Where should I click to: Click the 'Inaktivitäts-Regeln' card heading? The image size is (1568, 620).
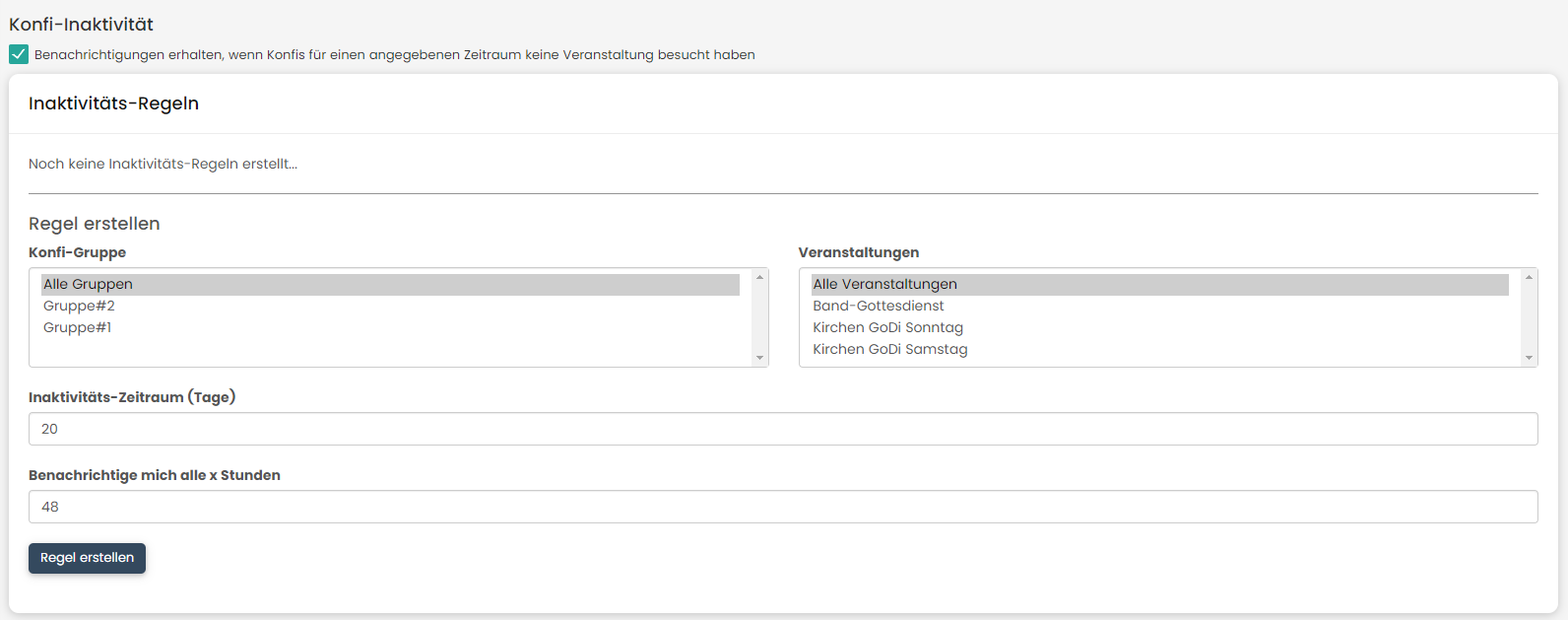point(113,103)
